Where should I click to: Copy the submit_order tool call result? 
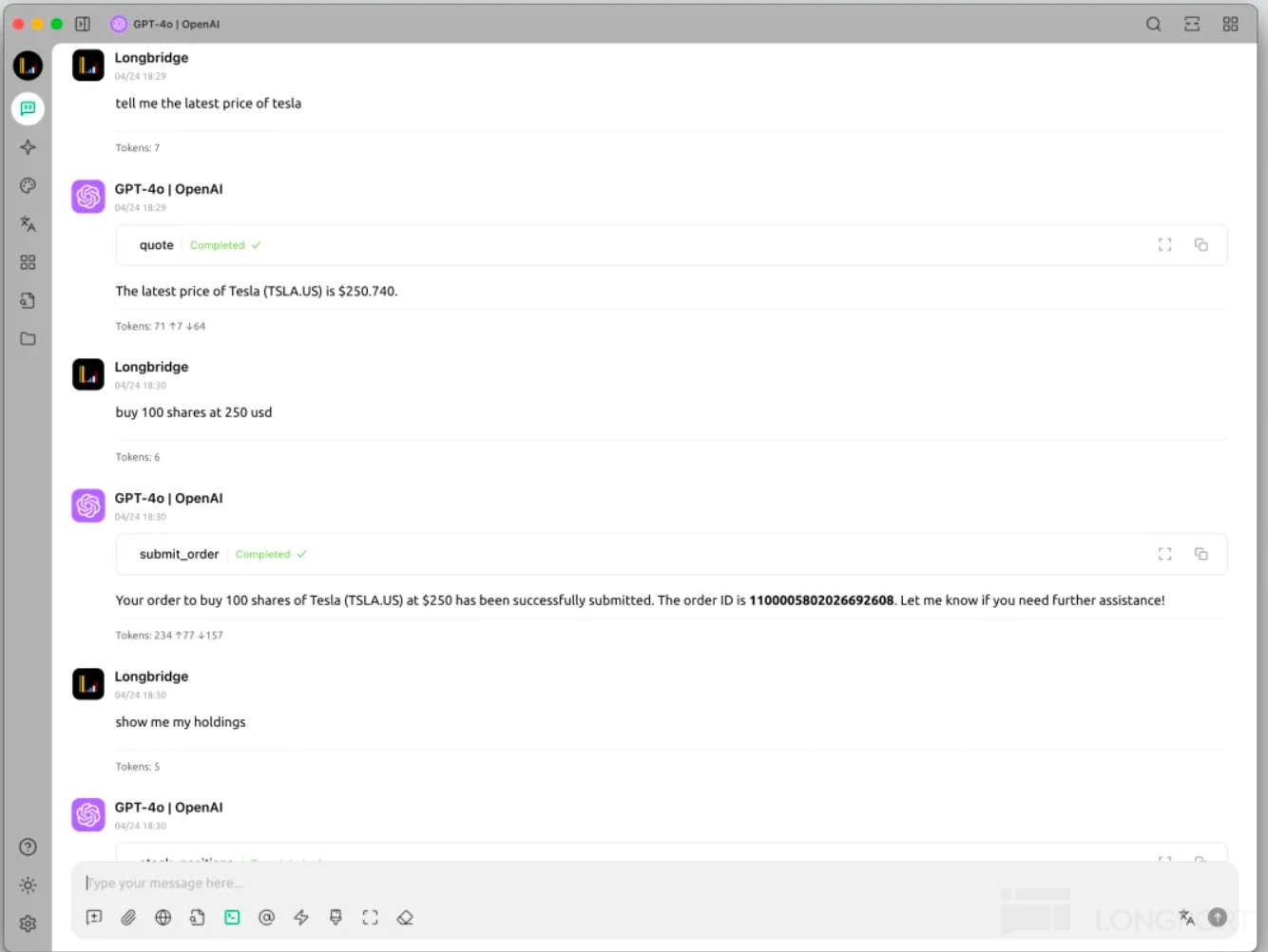point(1201,554)
